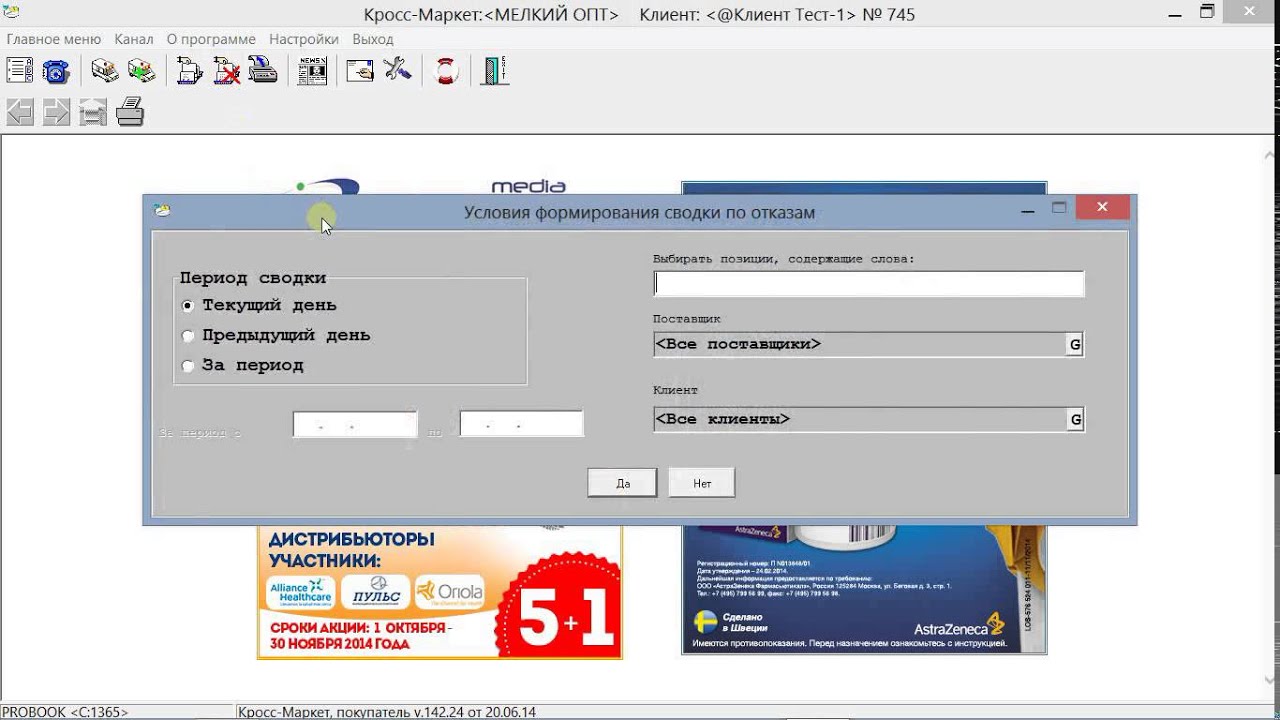
Task: Click the Выход menu item
Action: pyautogui.click(x=373, y=39)
